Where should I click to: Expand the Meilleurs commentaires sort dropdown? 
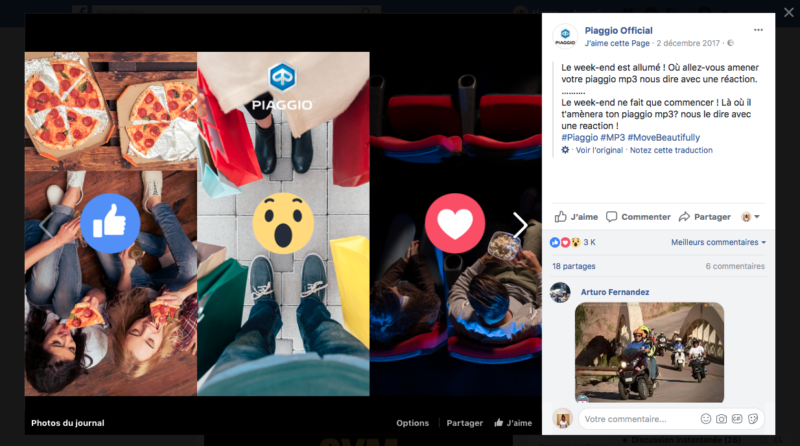[x=719, y=242]
